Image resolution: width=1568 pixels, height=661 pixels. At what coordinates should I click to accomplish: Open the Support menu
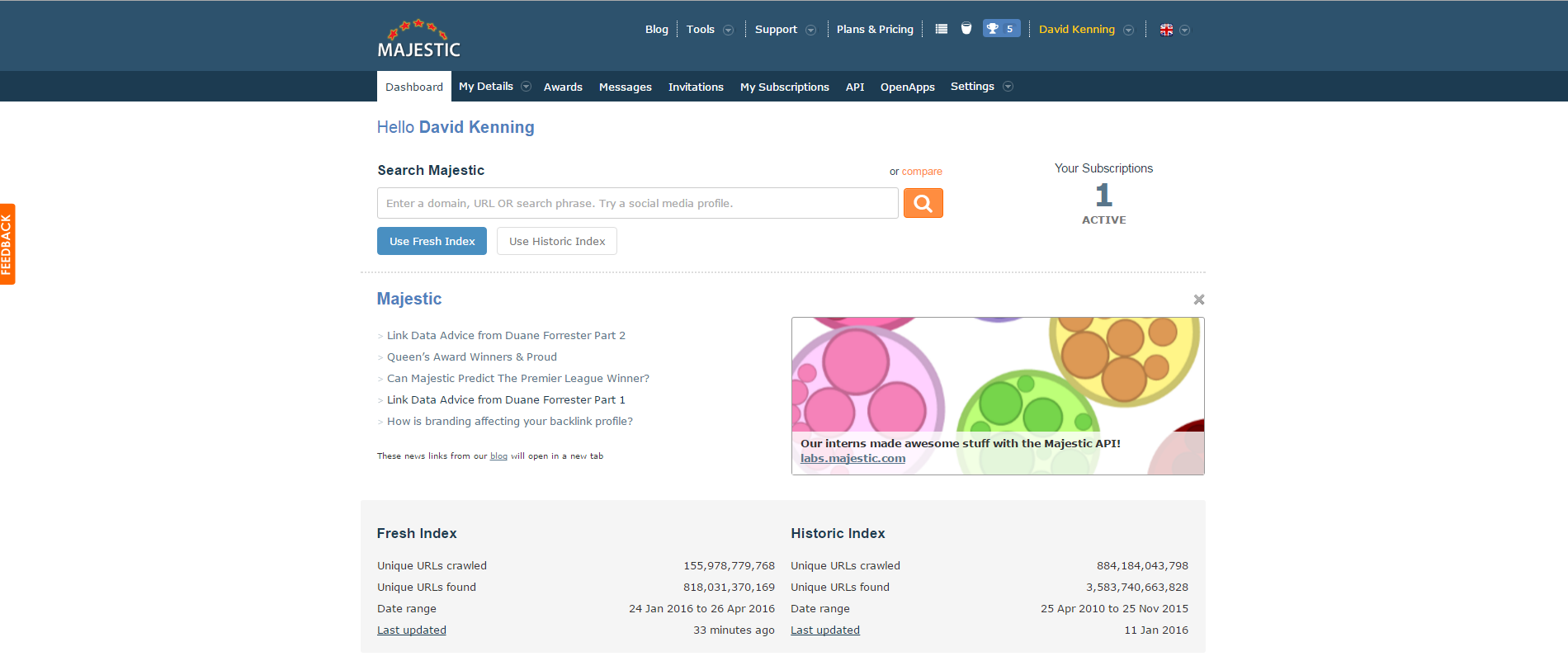click(776, 29)
